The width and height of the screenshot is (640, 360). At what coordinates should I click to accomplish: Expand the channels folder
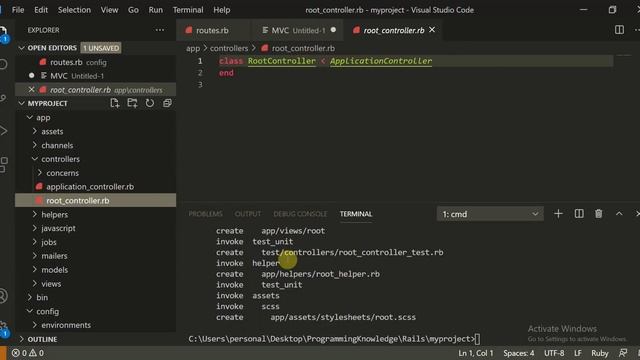tap(96, 145)
